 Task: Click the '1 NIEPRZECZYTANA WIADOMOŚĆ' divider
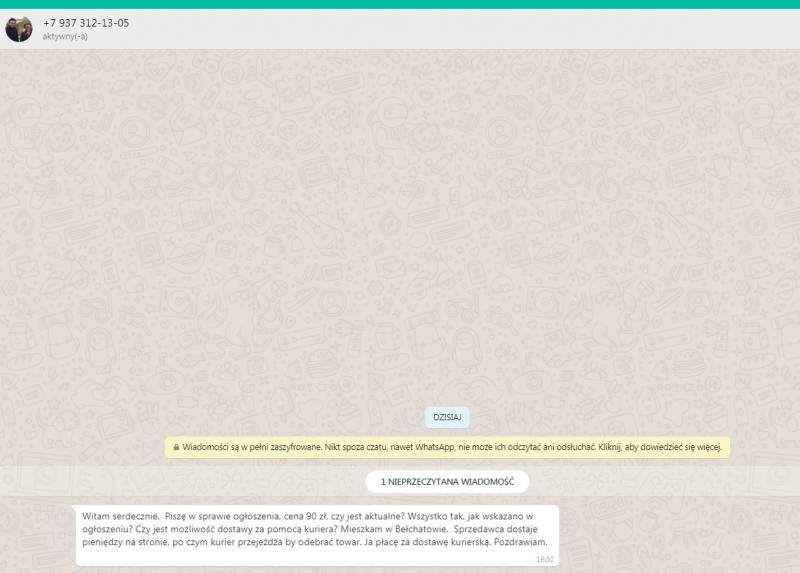coord(447,482)
